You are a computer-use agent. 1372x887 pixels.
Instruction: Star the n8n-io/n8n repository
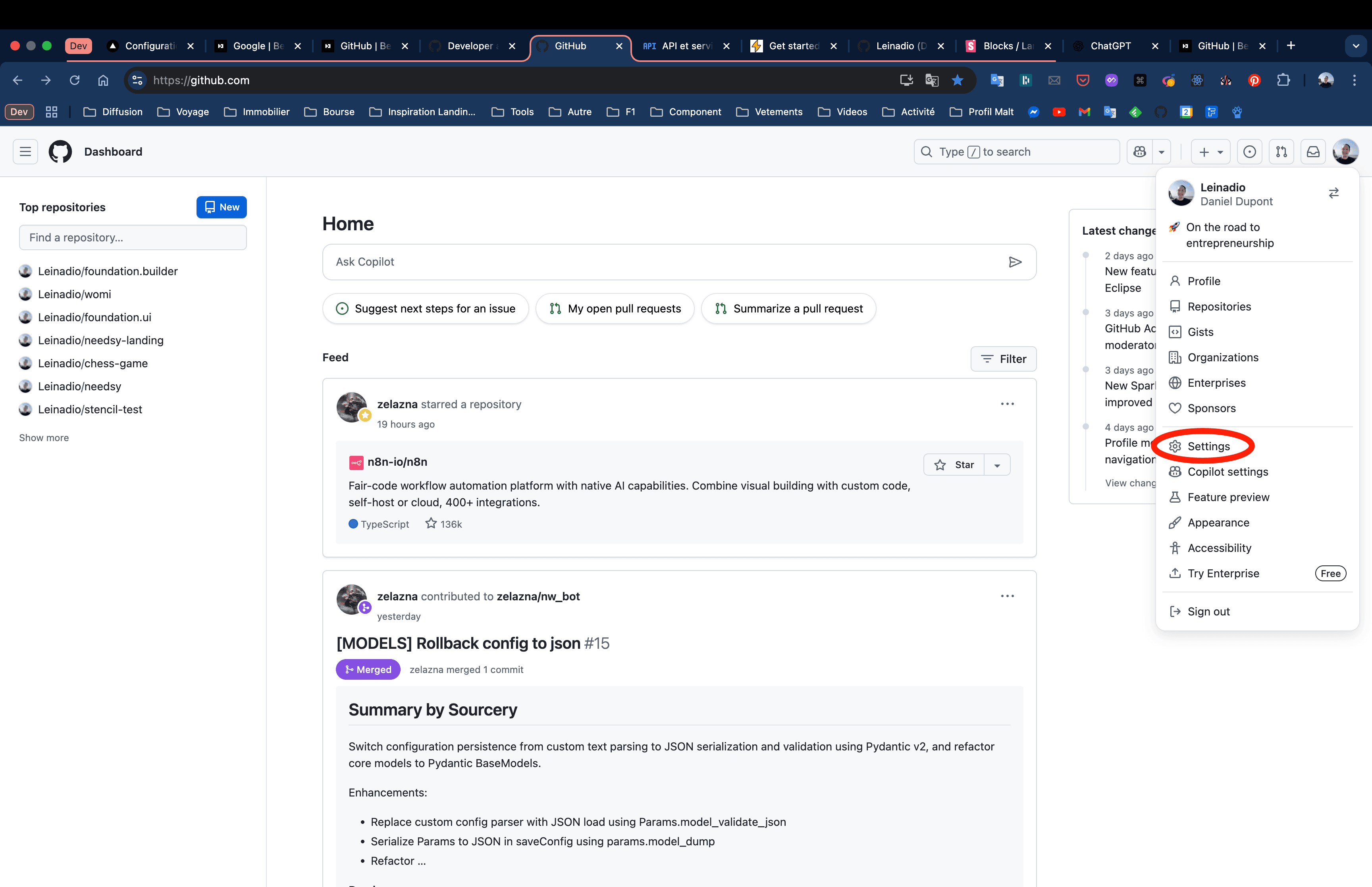click(x=954, y=465)
